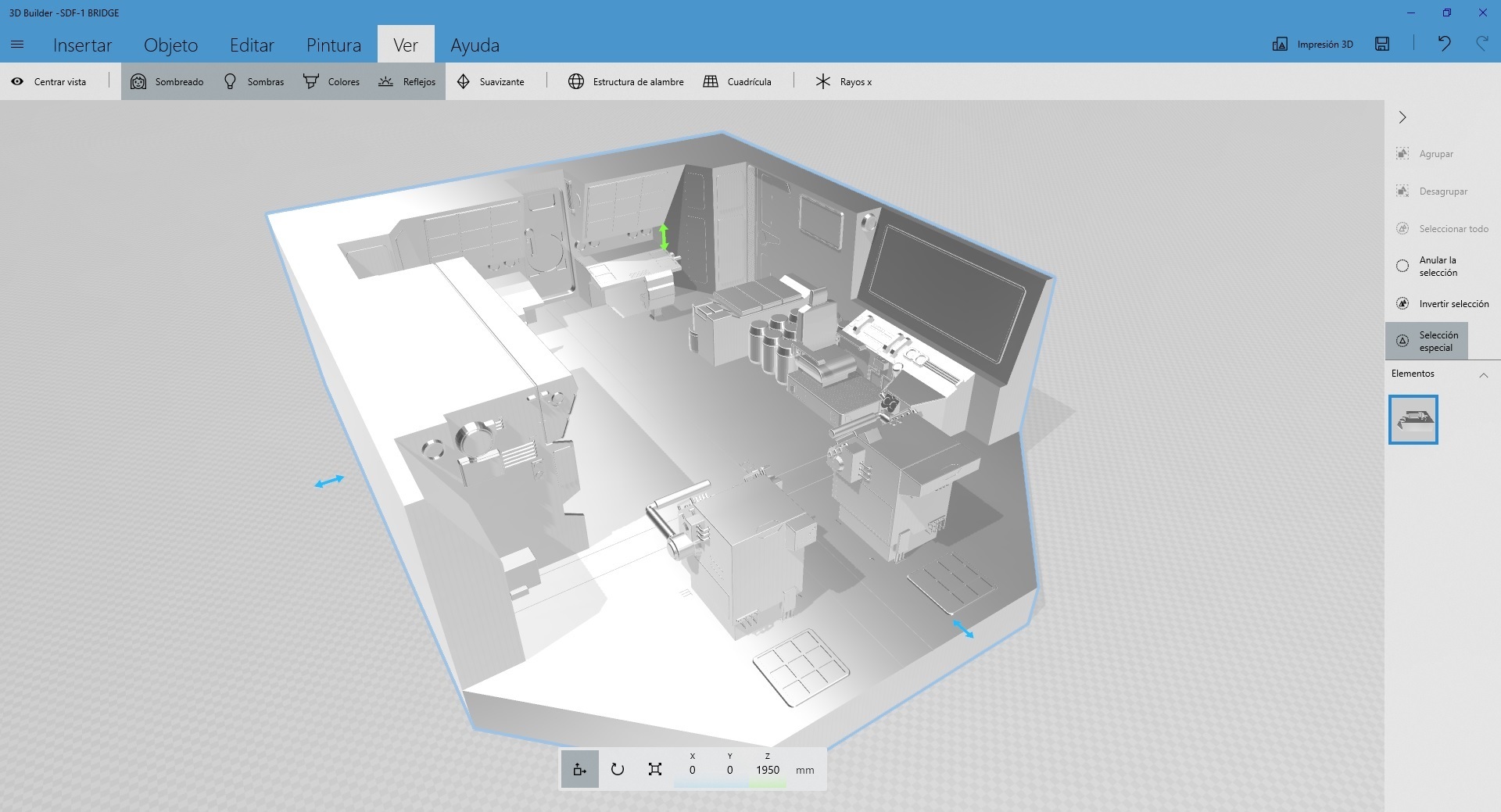This screenshot has width=1501, height=812.
Task: Minimize the 3D Builder window
Action: click(x=1411, y=13)
